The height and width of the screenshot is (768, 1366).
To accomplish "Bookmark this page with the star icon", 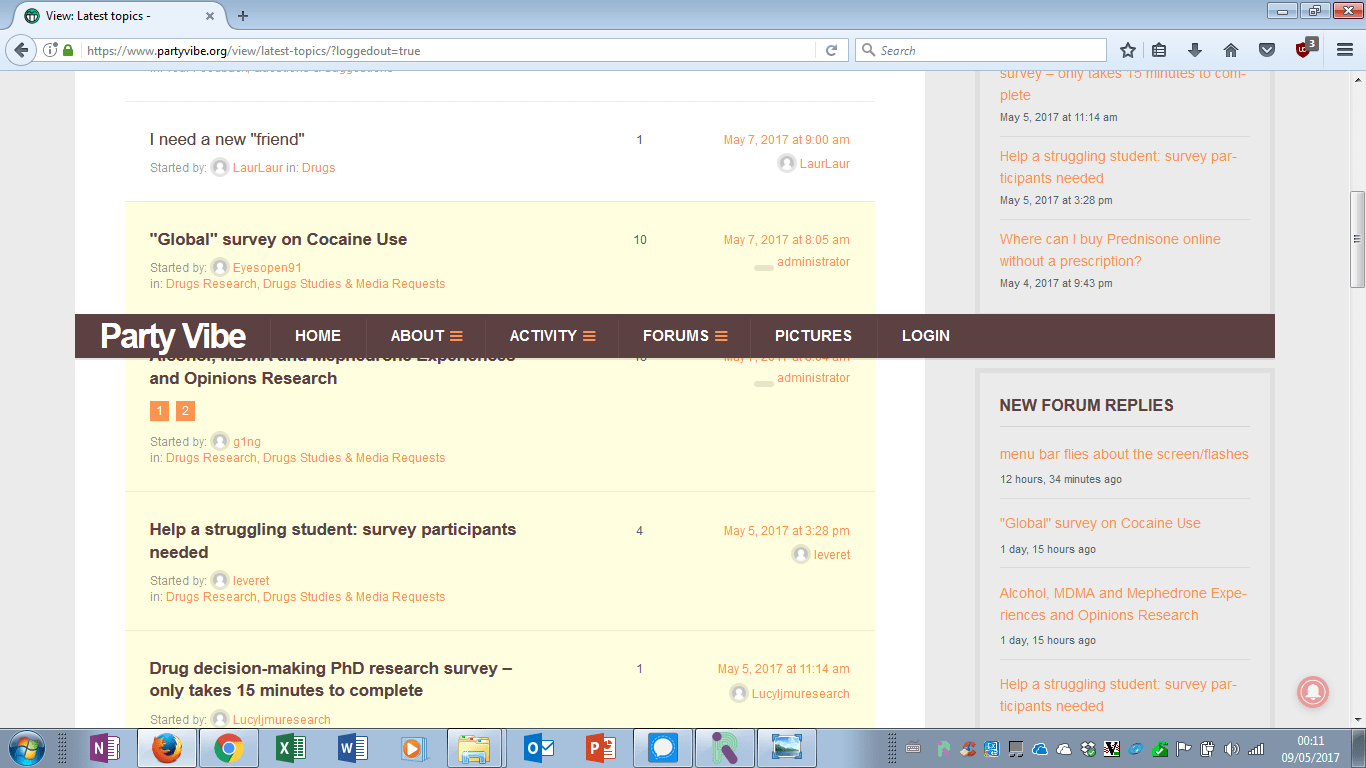I will [1128, 50].
